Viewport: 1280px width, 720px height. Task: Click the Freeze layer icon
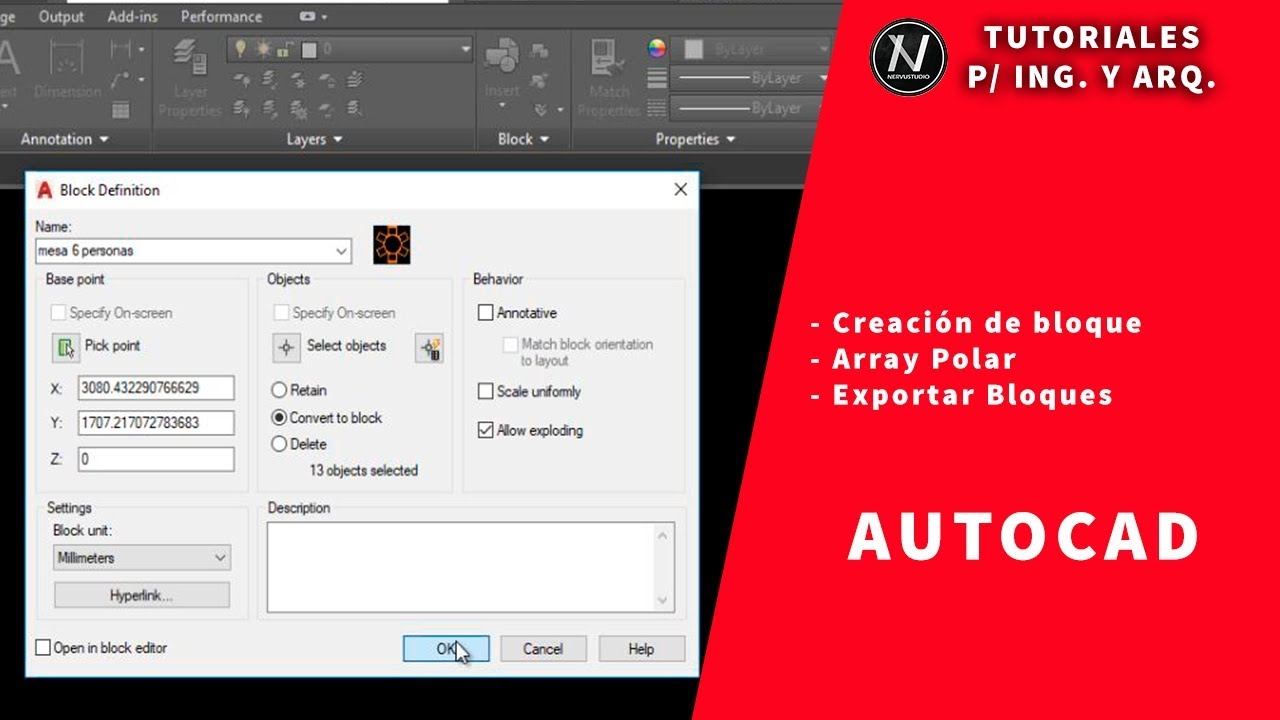[x=298, y=79]
